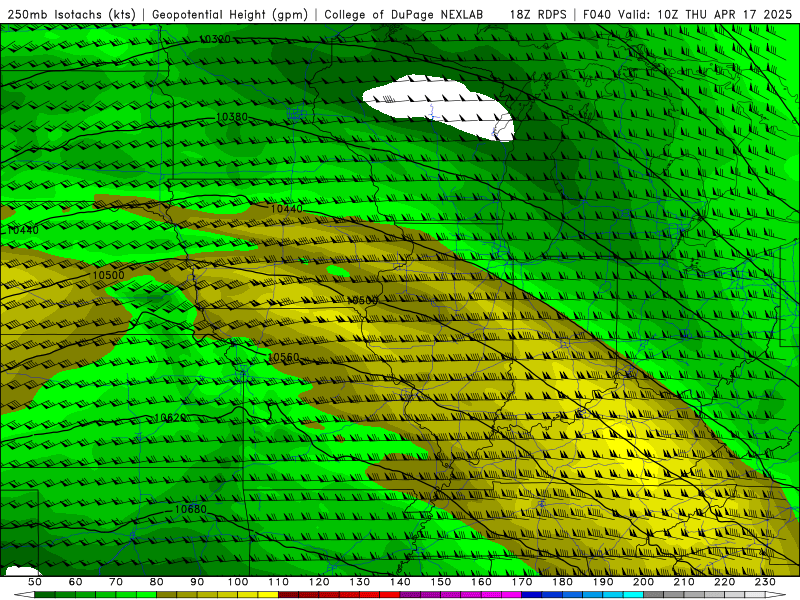The image size is (800, 600).
Task: Click the right arrow cap of the colorbar
Action: (776, 594)
